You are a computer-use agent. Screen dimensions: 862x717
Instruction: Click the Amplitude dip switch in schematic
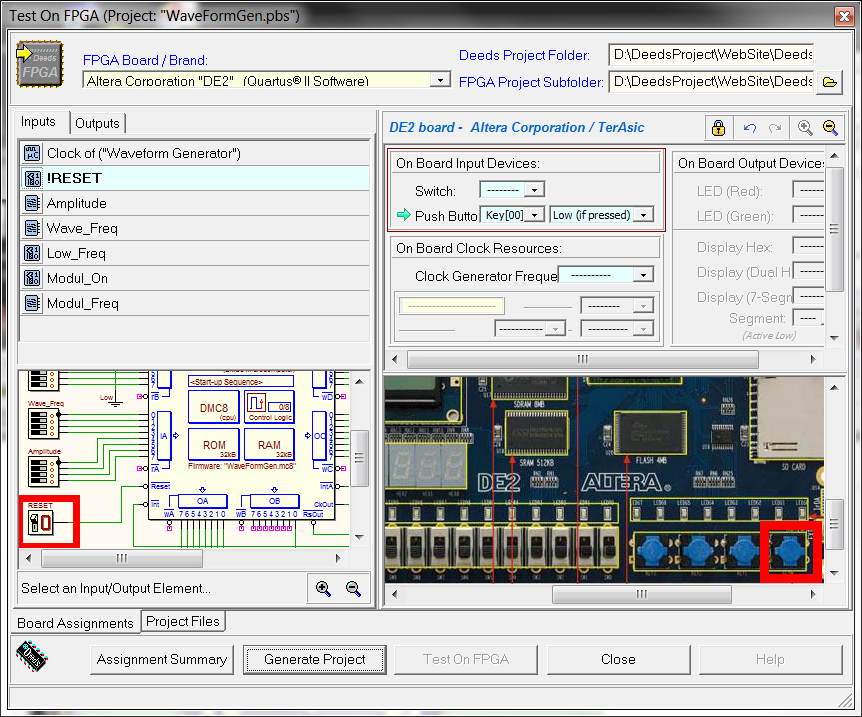coord(44,472)
